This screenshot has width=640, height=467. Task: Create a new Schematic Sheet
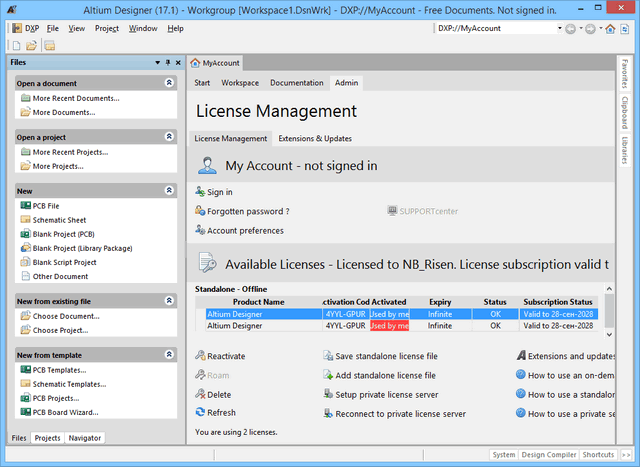[60, 220]
